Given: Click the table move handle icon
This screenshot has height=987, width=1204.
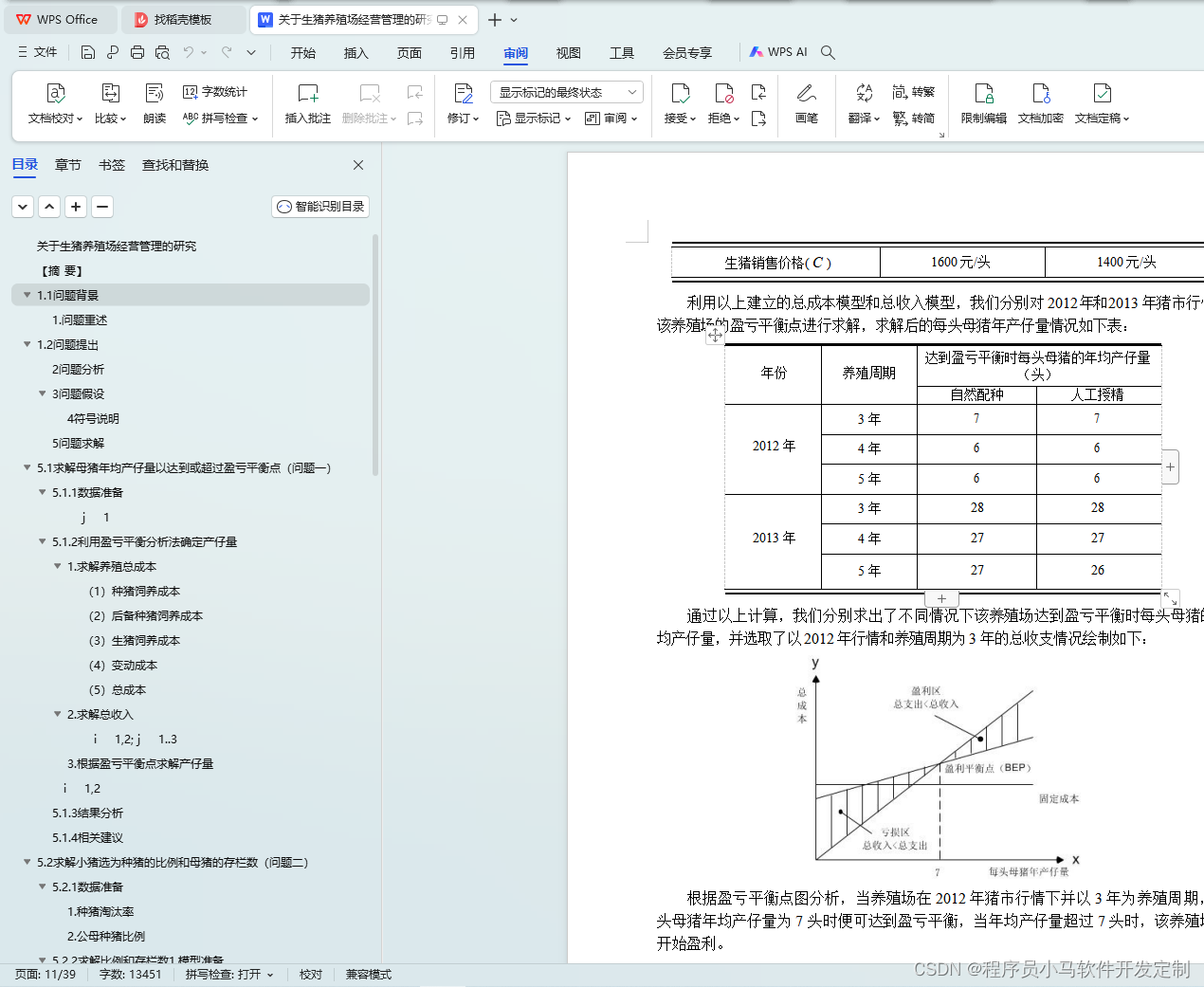Looking at the screenshot, I should tap(715, 336).
